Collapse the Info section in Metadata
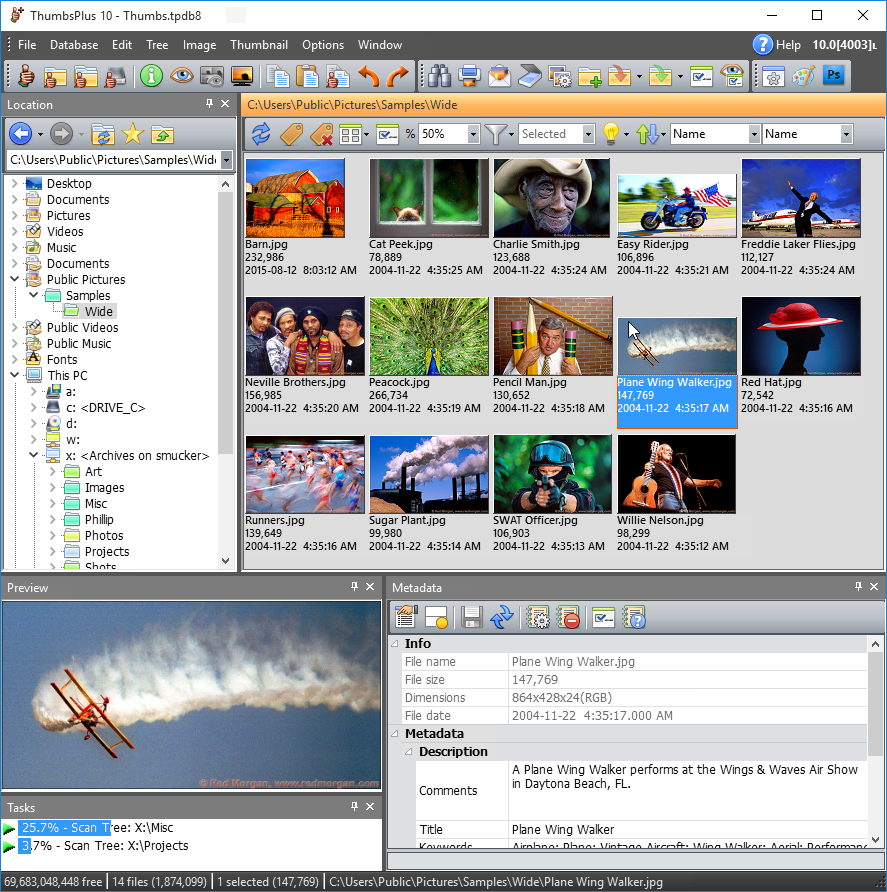Screen dimensions: 887x892 tap(395, 644)
